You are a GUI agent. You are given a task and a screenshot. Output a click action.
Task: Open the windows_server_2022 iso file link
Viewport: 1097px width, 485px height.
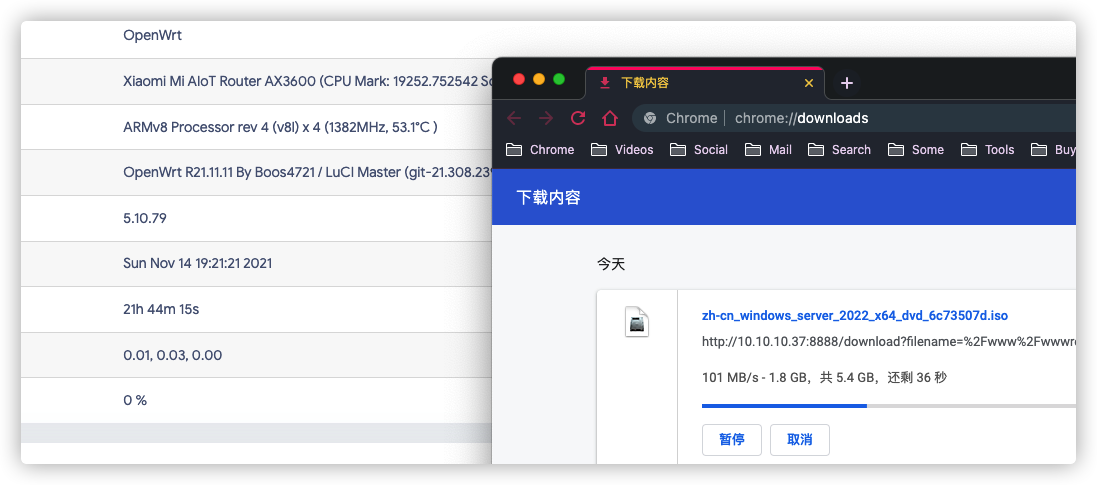click(855, 316)
